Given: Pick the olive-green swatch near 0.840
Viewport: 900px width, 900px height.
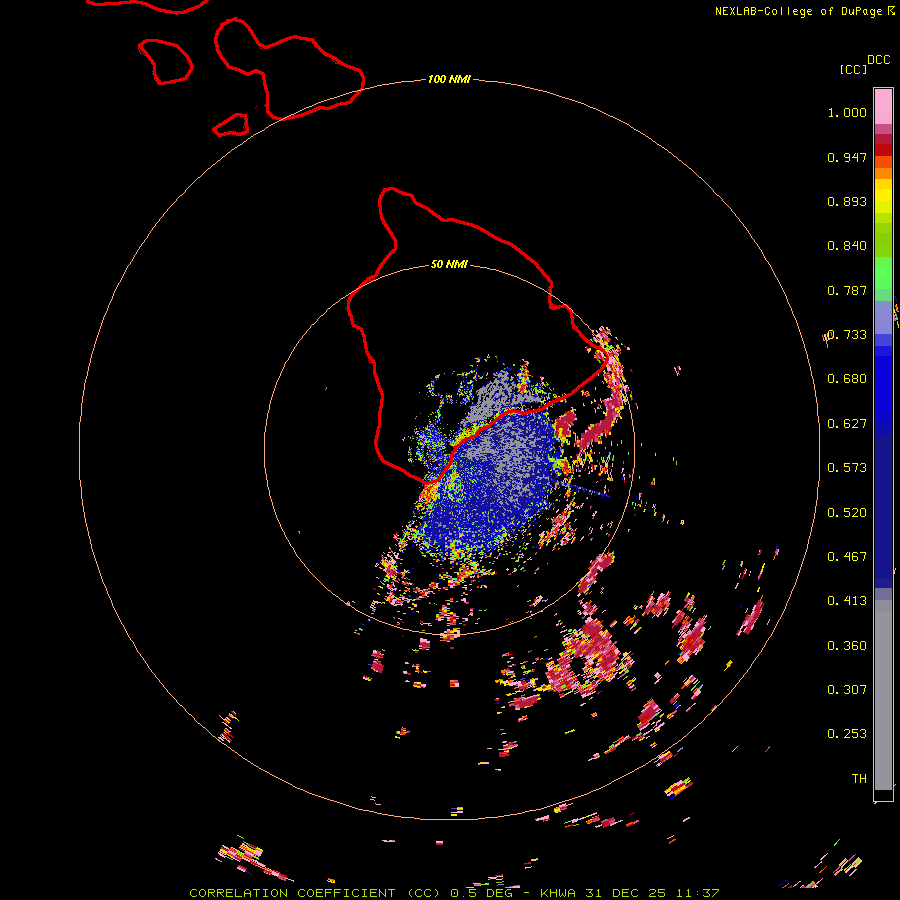Looking at the screenshot, I should 883,240.
